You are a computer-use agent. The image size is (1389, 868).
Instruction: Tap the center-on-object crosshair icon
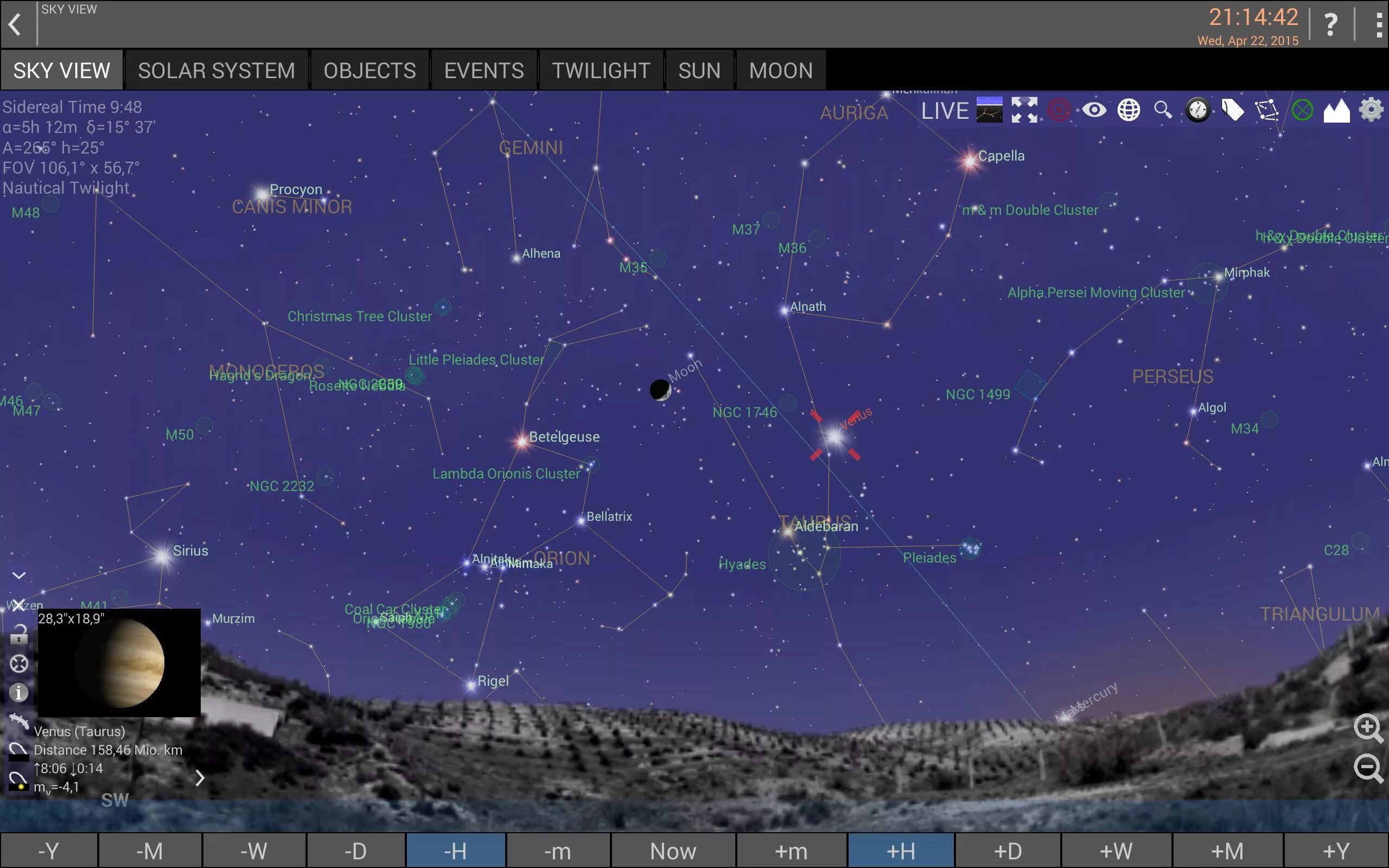coord(19,663)
